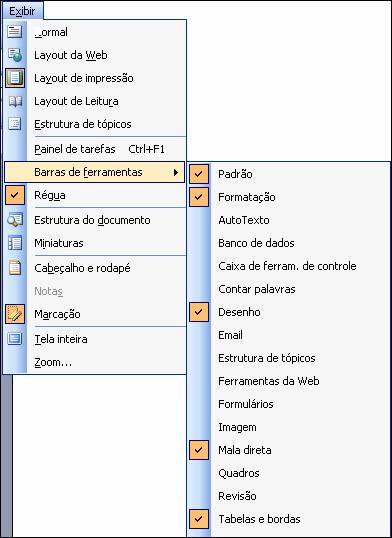The width and height of the screenshot is (392, 538).
Task: Click the Estrutura de tópicos icon
Action: click(14, 124)
